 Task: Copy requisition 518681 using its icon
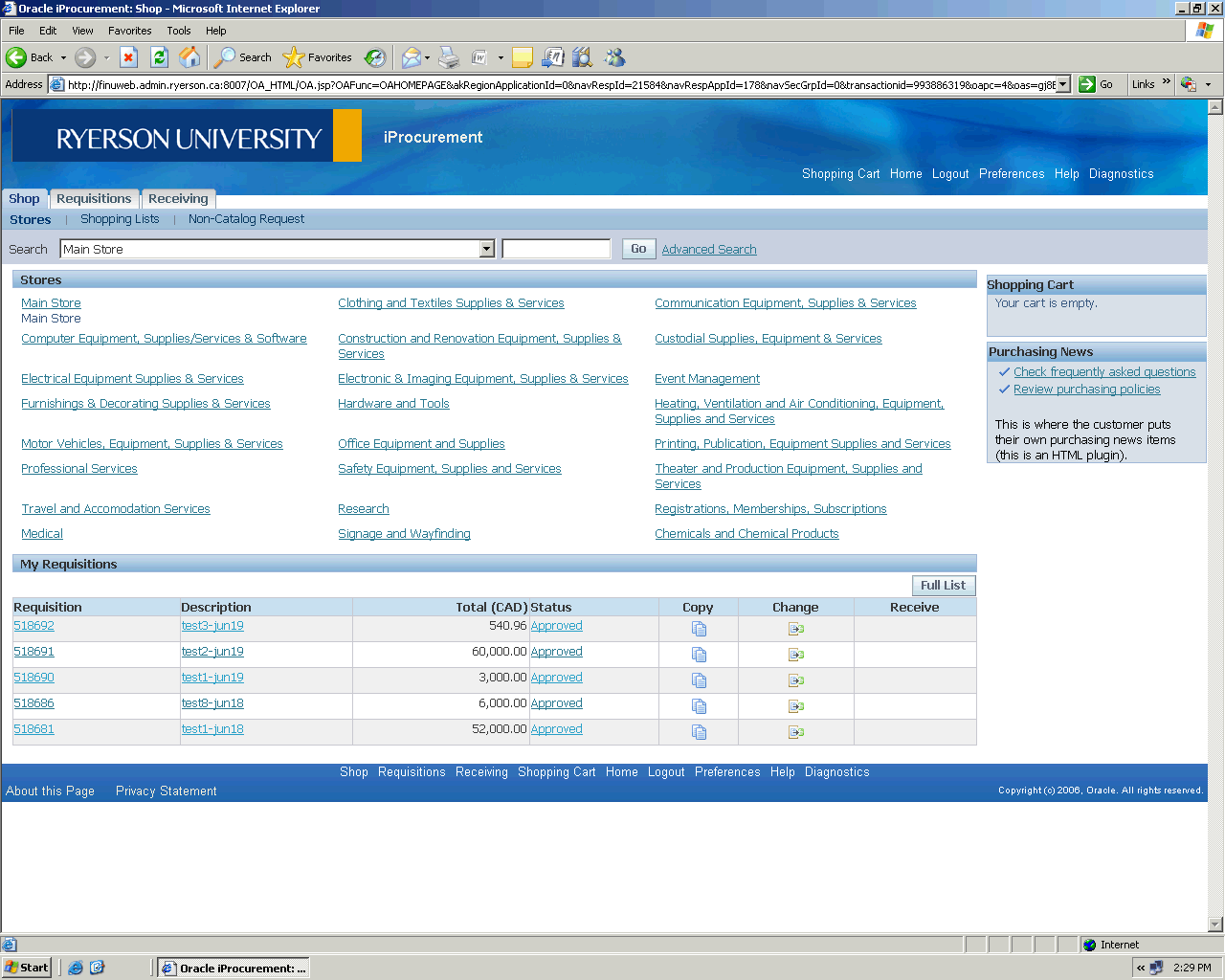[x=699, y=732]
